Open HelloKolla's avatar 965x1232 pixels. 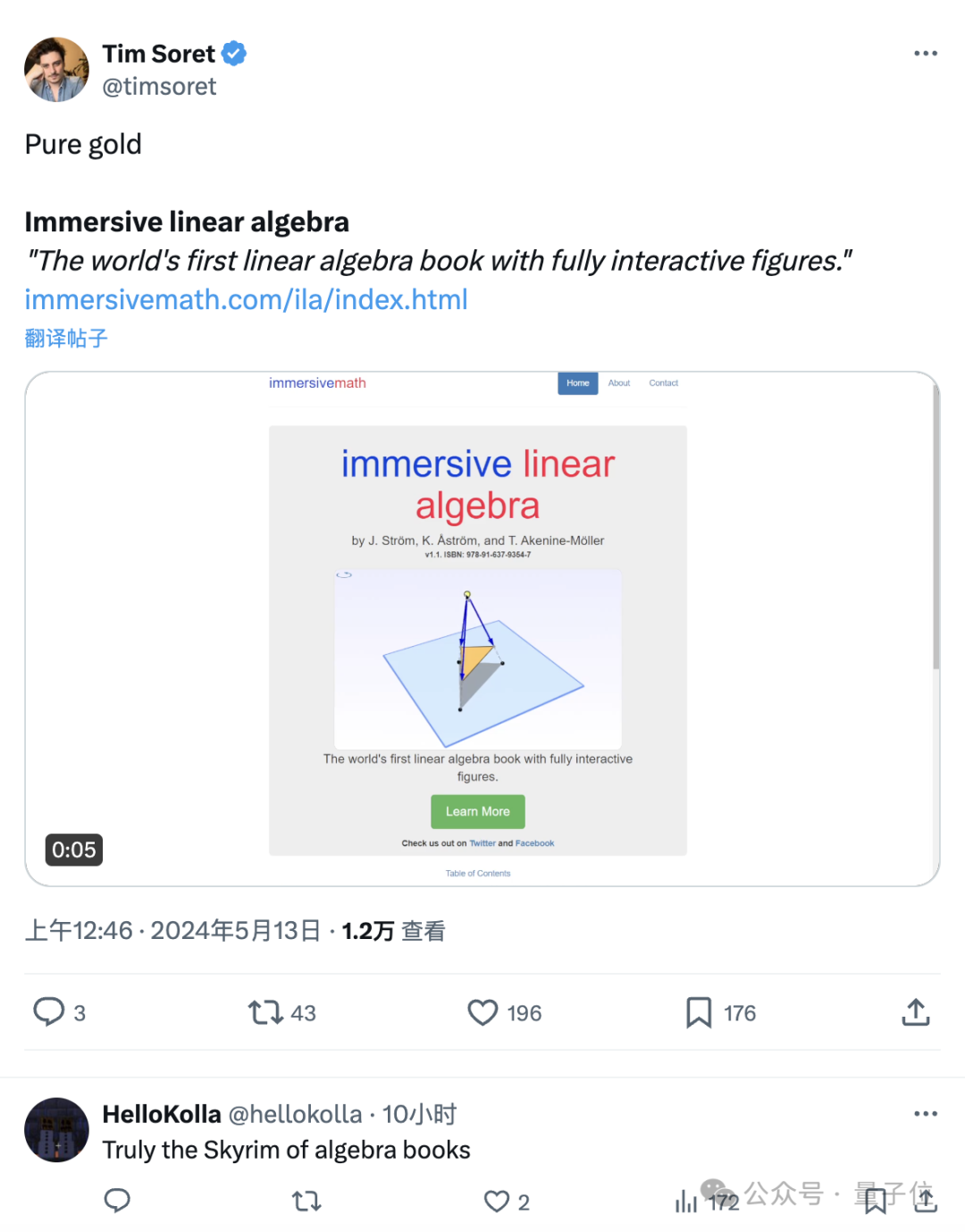pyautogui.click(x=56, y=1130)
